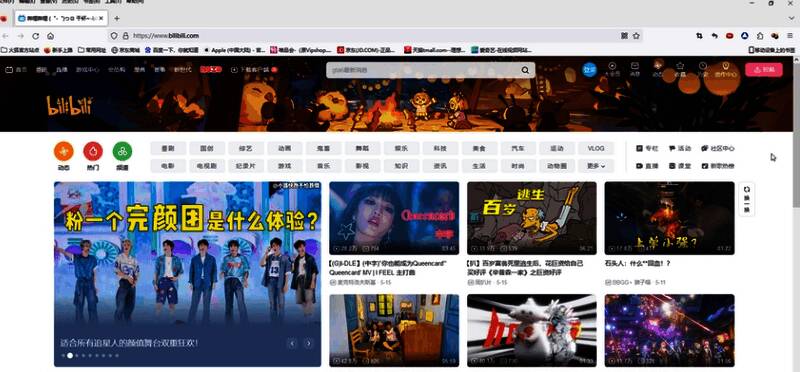Open the Firefox hamburger menu

coord(790,36)
